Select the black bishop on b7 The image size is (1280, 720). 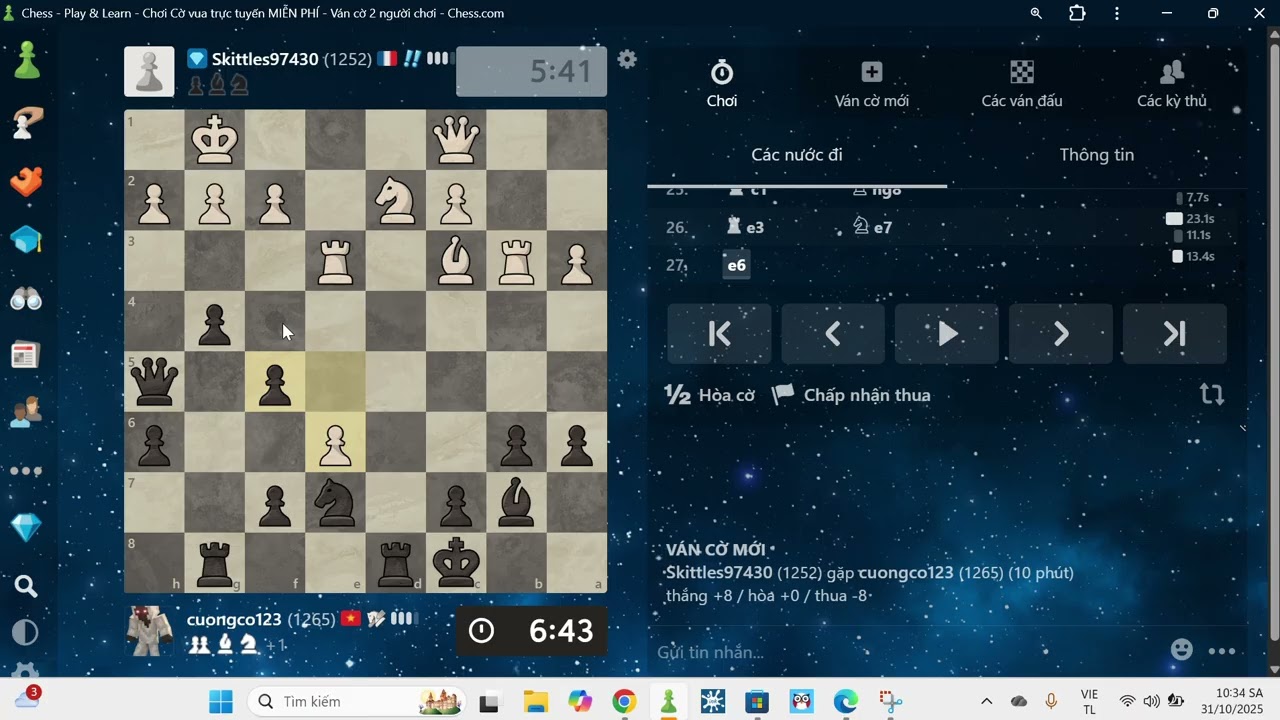click(516, 502)
